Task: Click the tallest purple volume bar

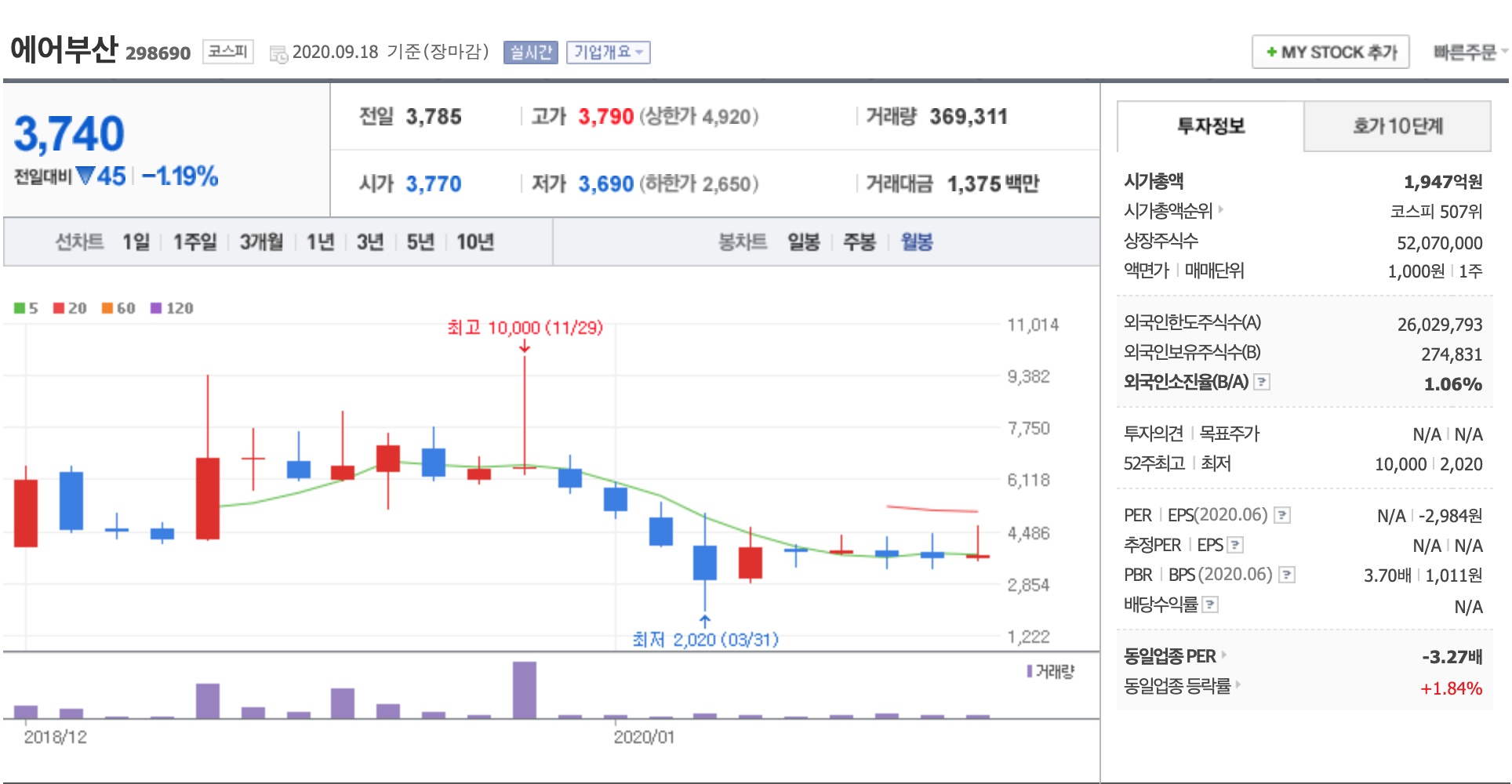Action: point(525,690)
